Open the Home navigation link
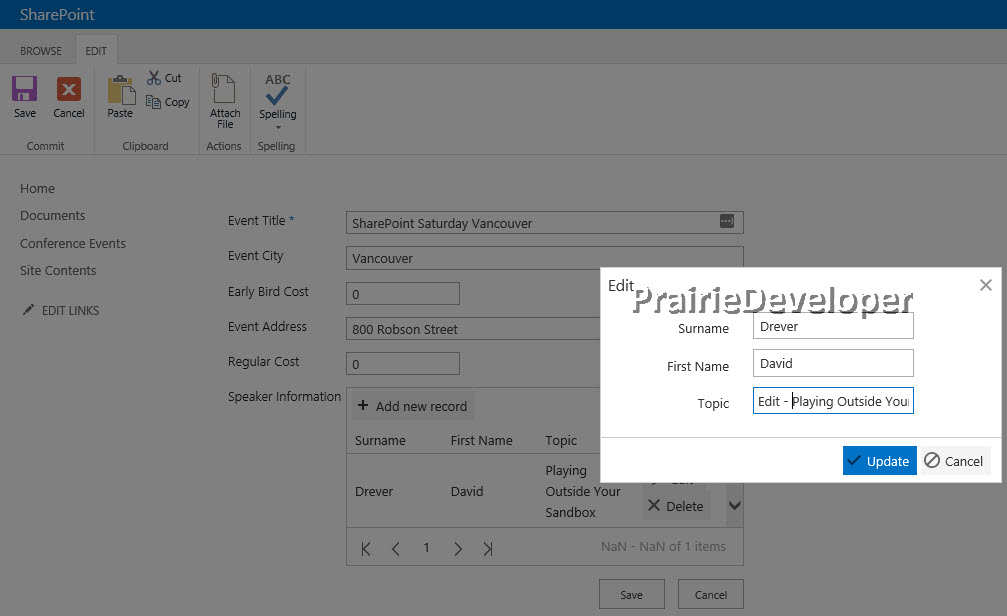Image resolution: width=1007 pixels, height=616 pixels. (x=37, y=188)
